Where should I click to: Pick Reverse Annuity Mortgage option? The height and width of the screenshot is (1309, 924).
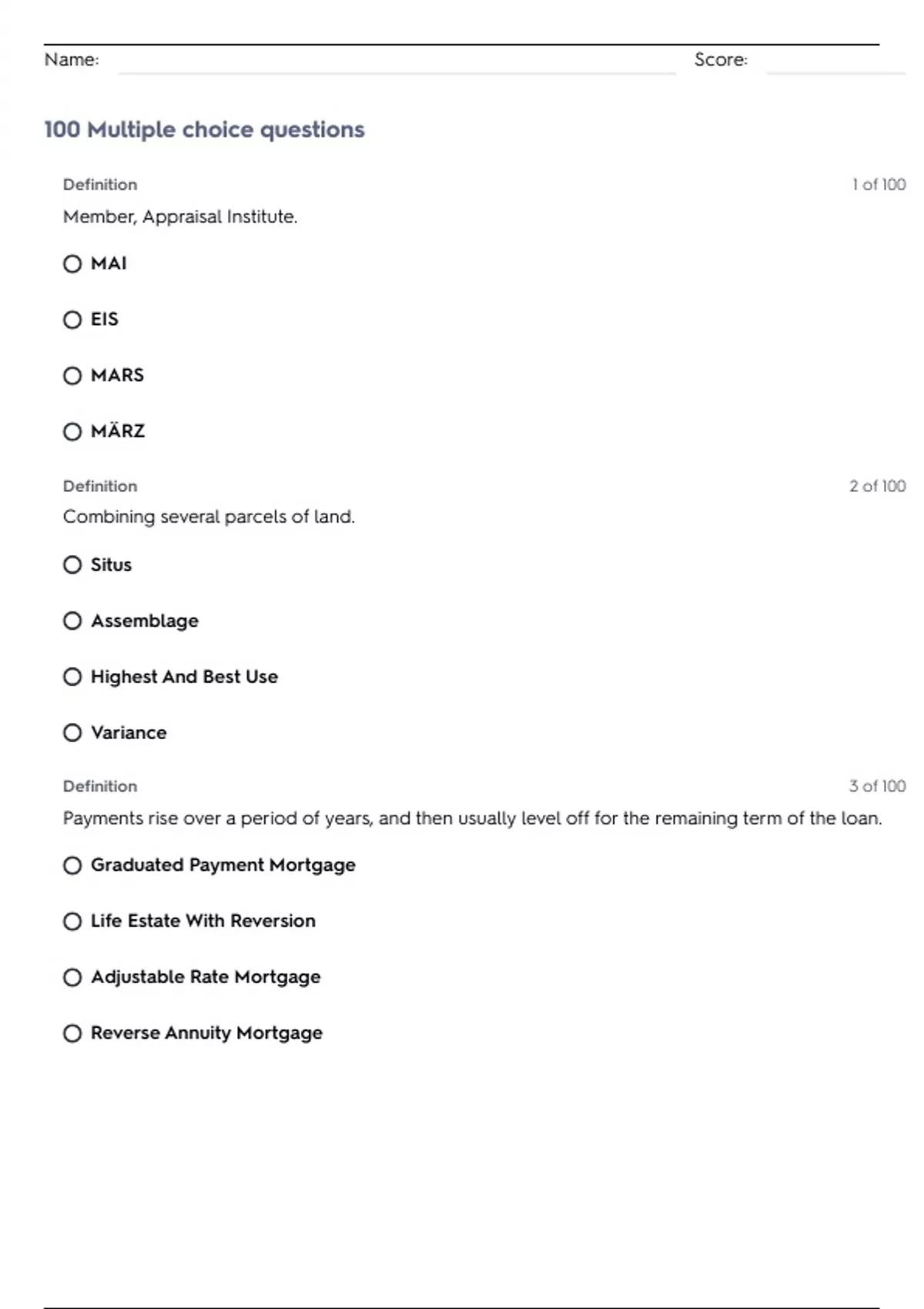pyautogui.click(x=72, y=1033)
